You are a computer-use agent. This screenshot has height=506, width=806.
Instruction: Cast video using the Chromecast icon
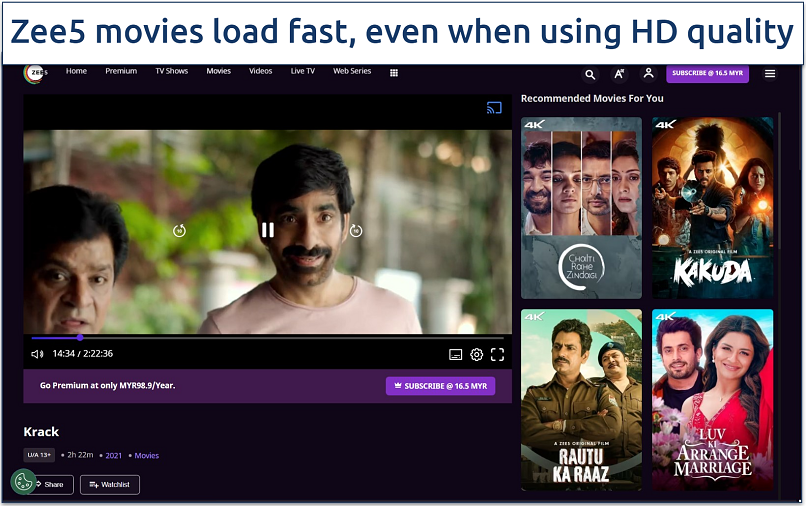click(494, 108)
